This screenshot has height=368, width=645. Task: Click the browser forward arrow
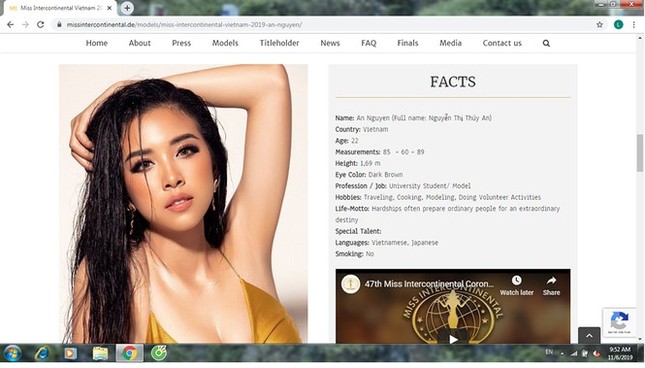[x=26, y=25]
